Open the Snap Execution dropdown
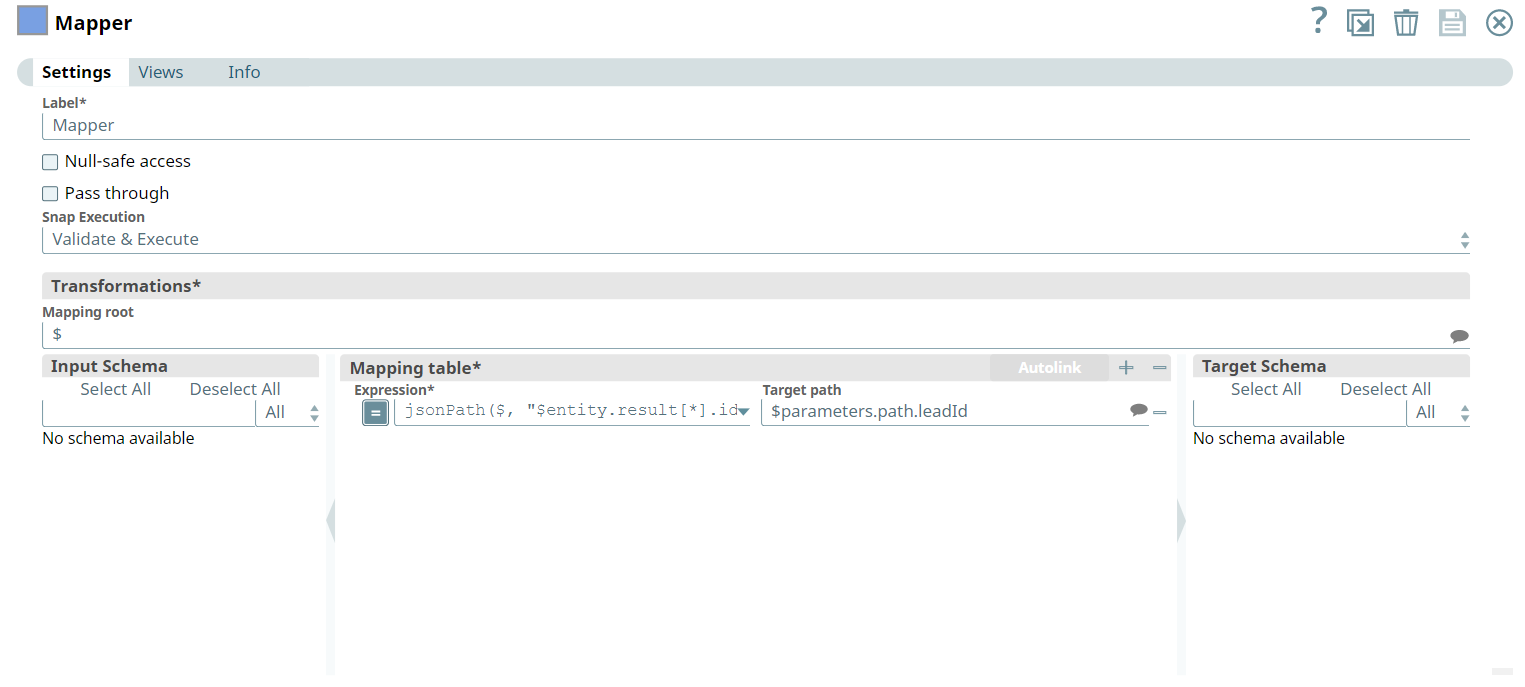This screenshot has height=687, width=1525. [756, 240]
